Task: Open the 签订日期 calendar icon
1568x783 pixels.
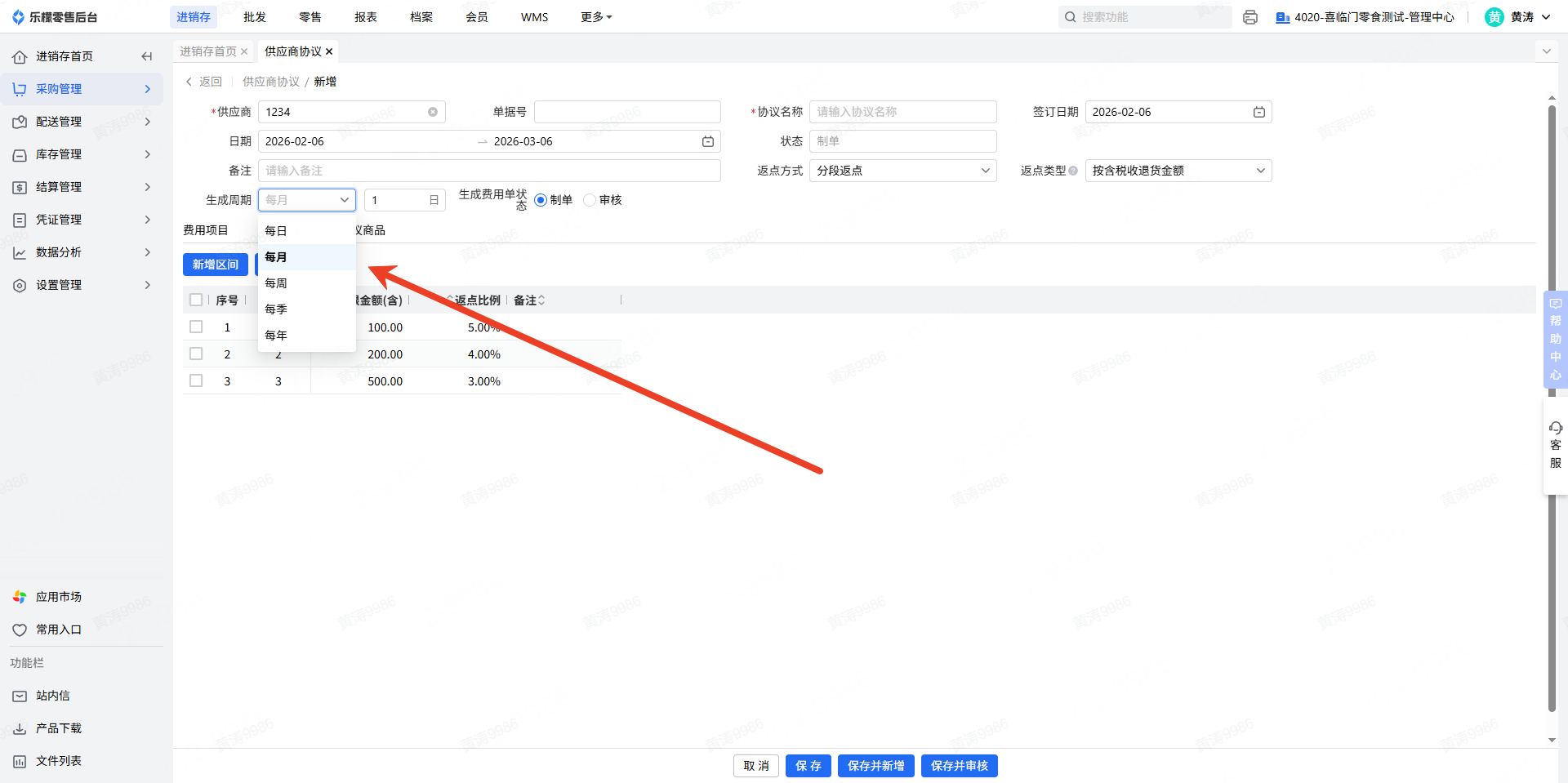Action: pos(1259,112)
